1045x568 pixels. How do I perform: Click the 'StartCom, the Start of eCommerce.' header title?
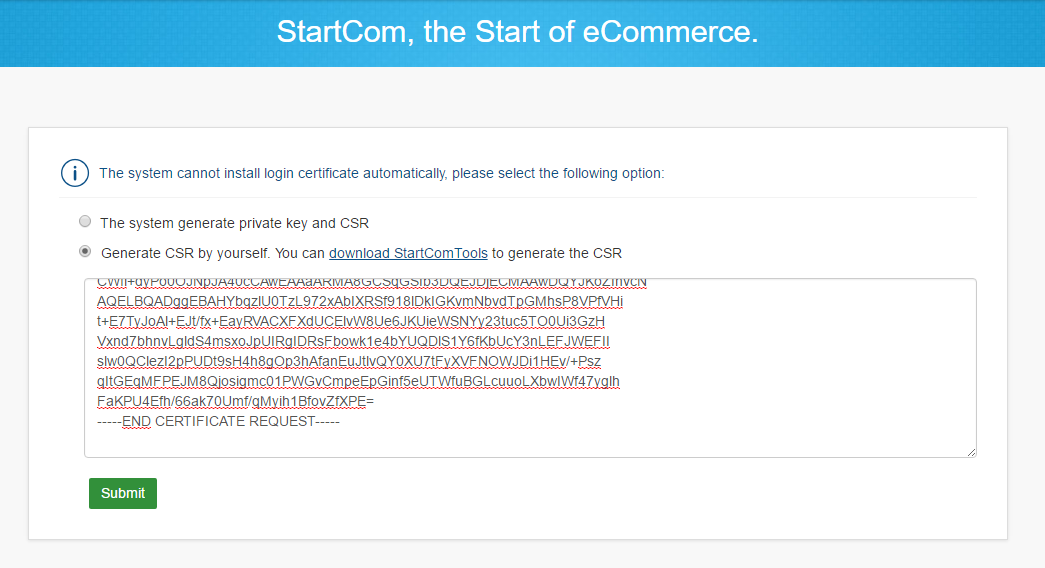(517, 32)
